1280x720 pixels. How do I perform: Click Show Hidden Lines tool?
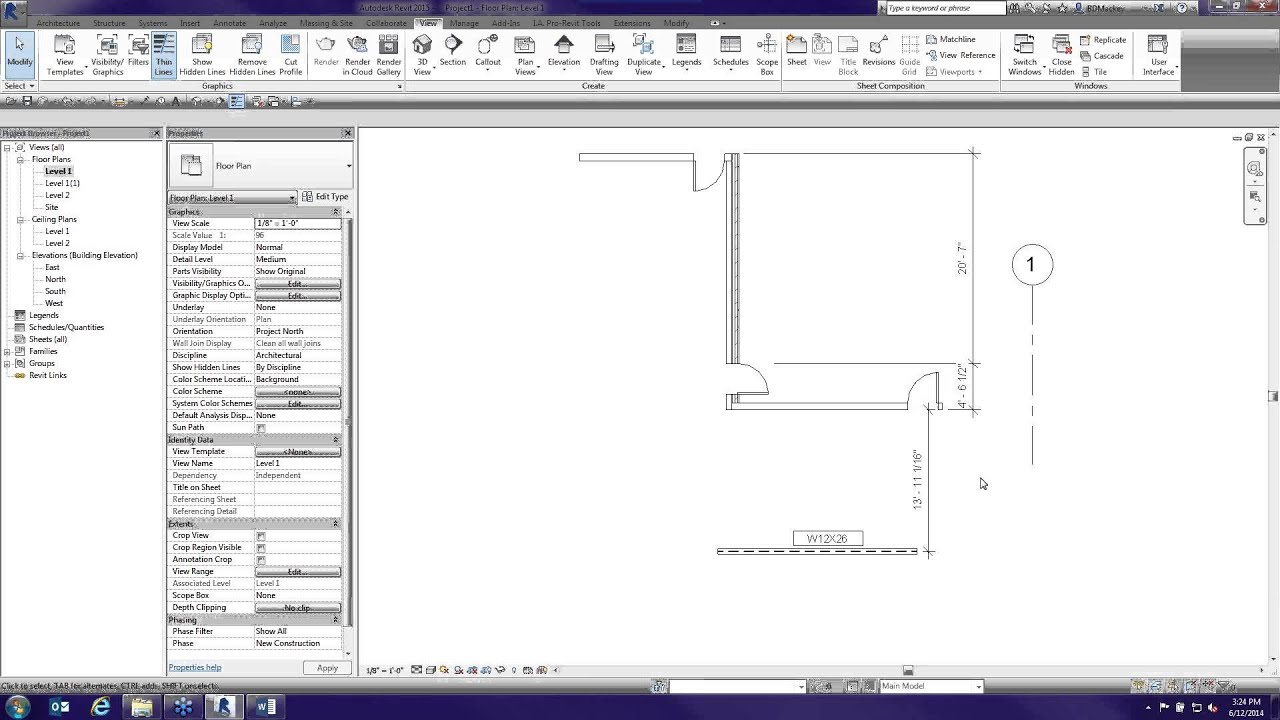[x=202, y=54]
